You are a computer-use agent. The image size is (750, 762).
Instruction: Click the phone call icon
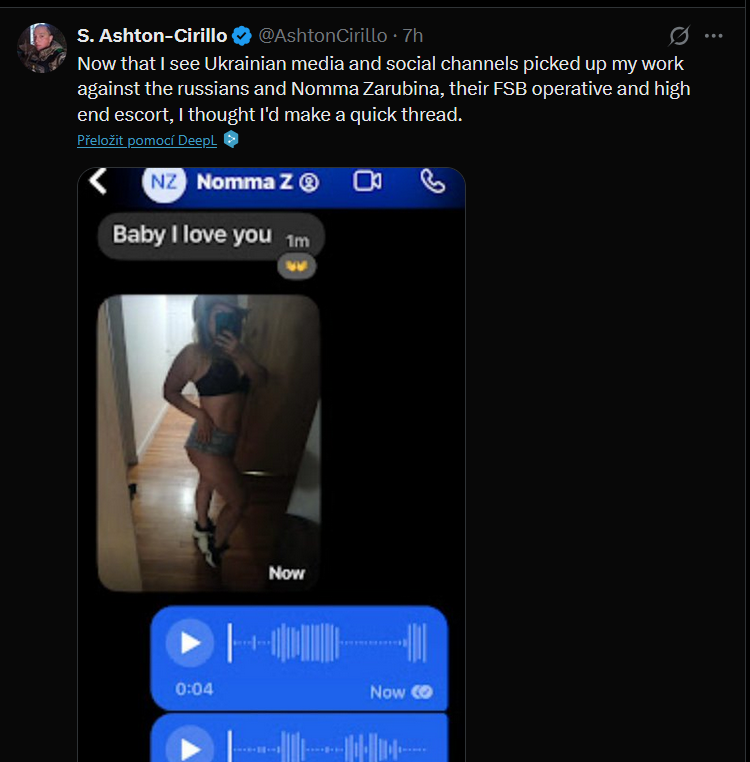(x=433, y=181)
